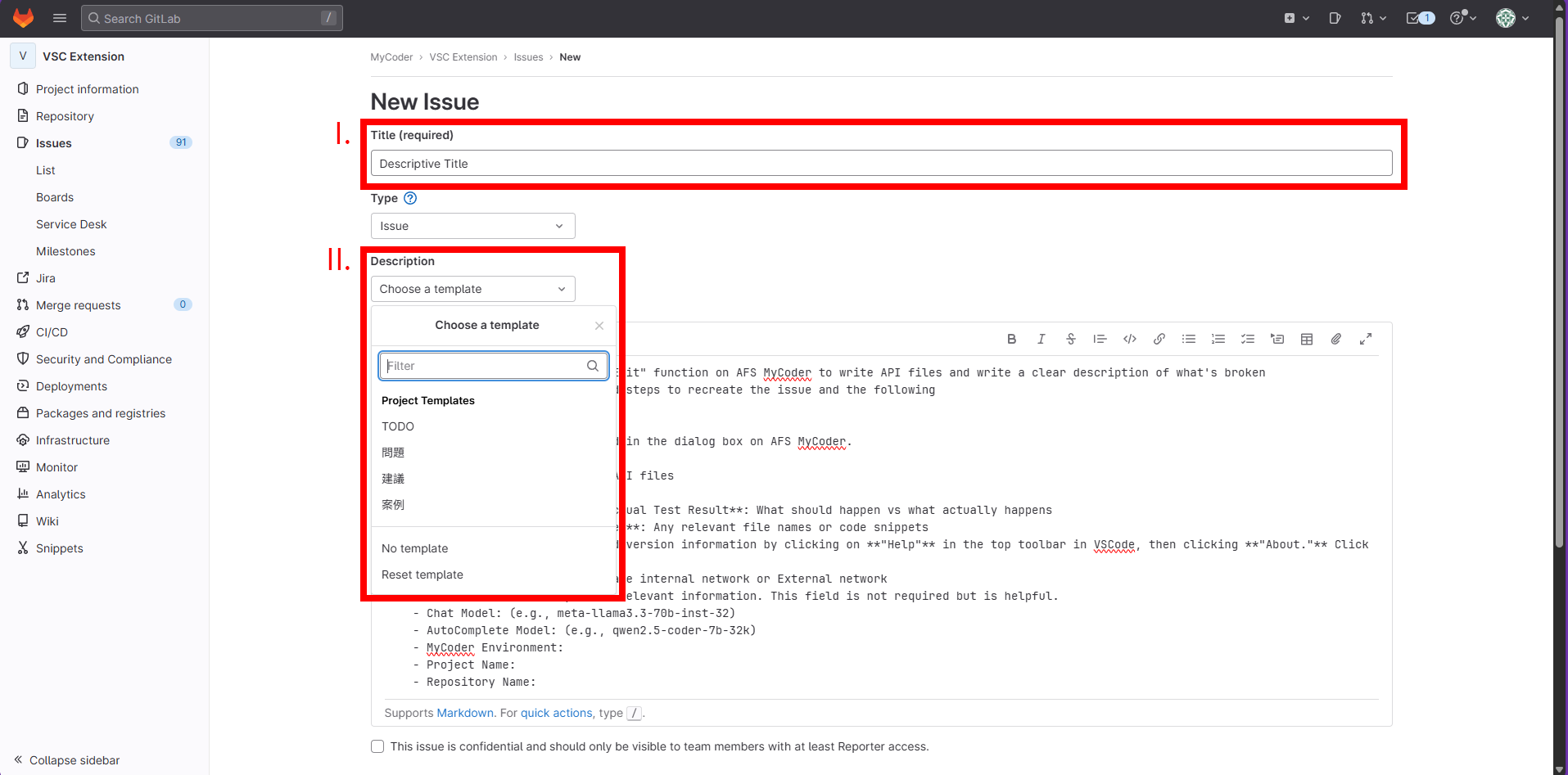Screen dimensions: 1568x775
Task: Attach a file to the description
Action: [1336, 339]
